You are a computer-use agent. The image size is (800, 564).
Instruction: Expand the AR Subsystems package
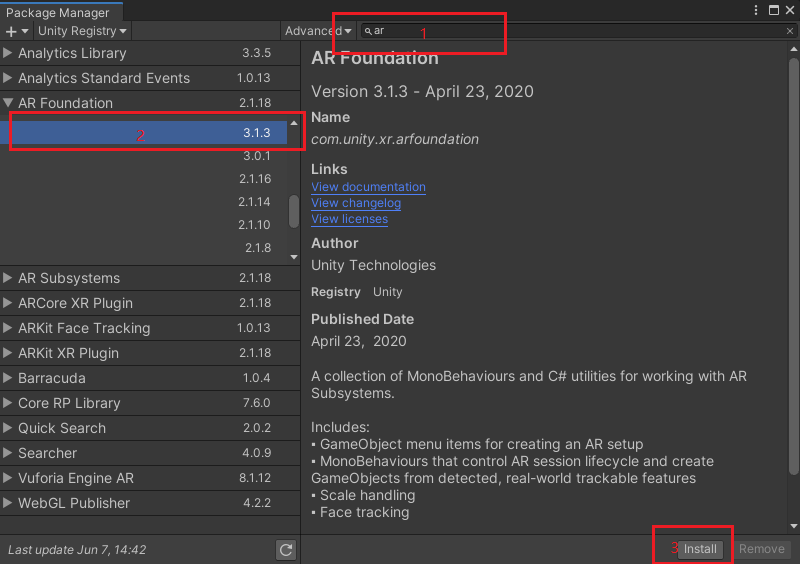(x=8, y=278)
